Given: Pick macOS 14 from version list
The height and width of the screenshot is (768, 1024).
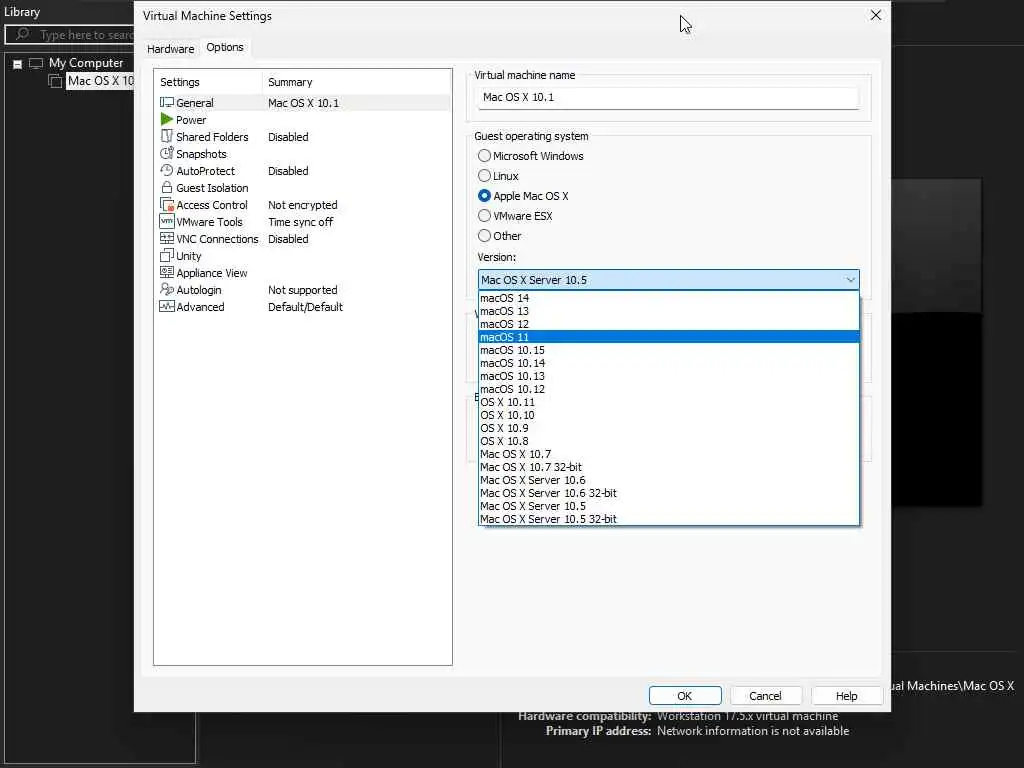Looking at the screenshot, I should pos(669,298).
